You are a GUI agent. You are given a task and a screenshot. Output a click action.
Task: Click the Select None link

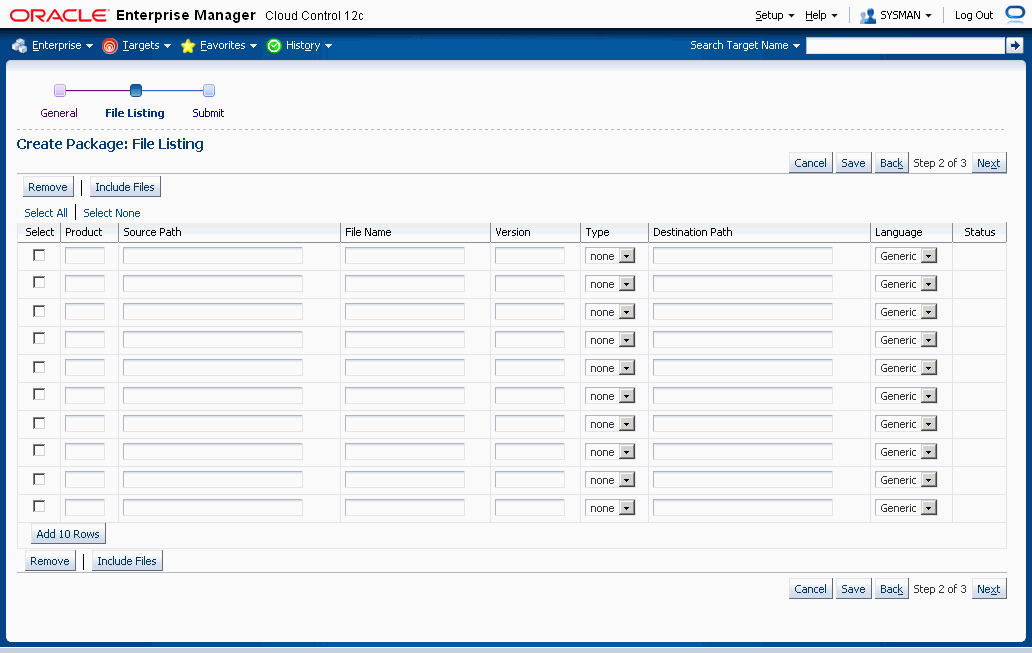pos(112,213)
